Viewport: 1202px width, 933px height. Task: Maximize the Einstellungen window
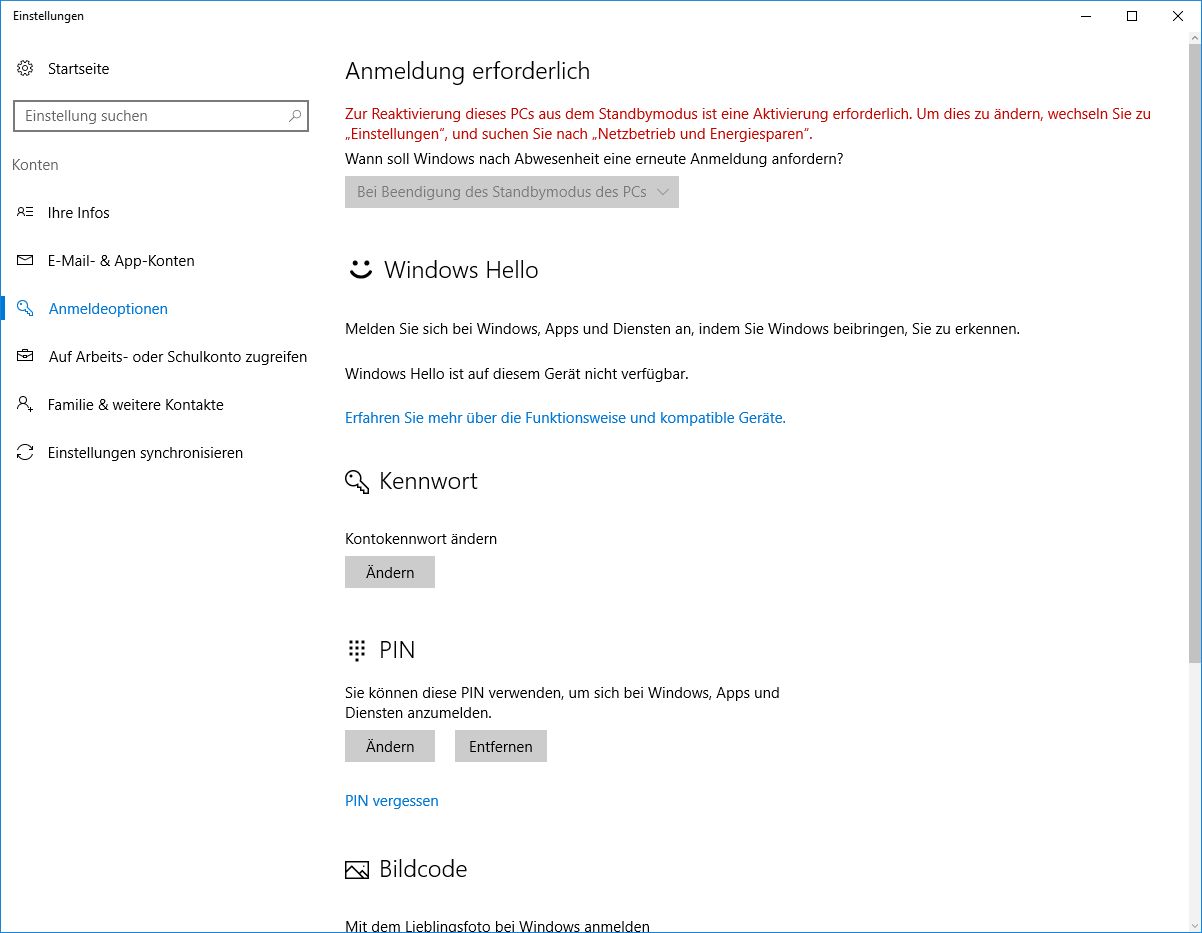point(1132,16)
